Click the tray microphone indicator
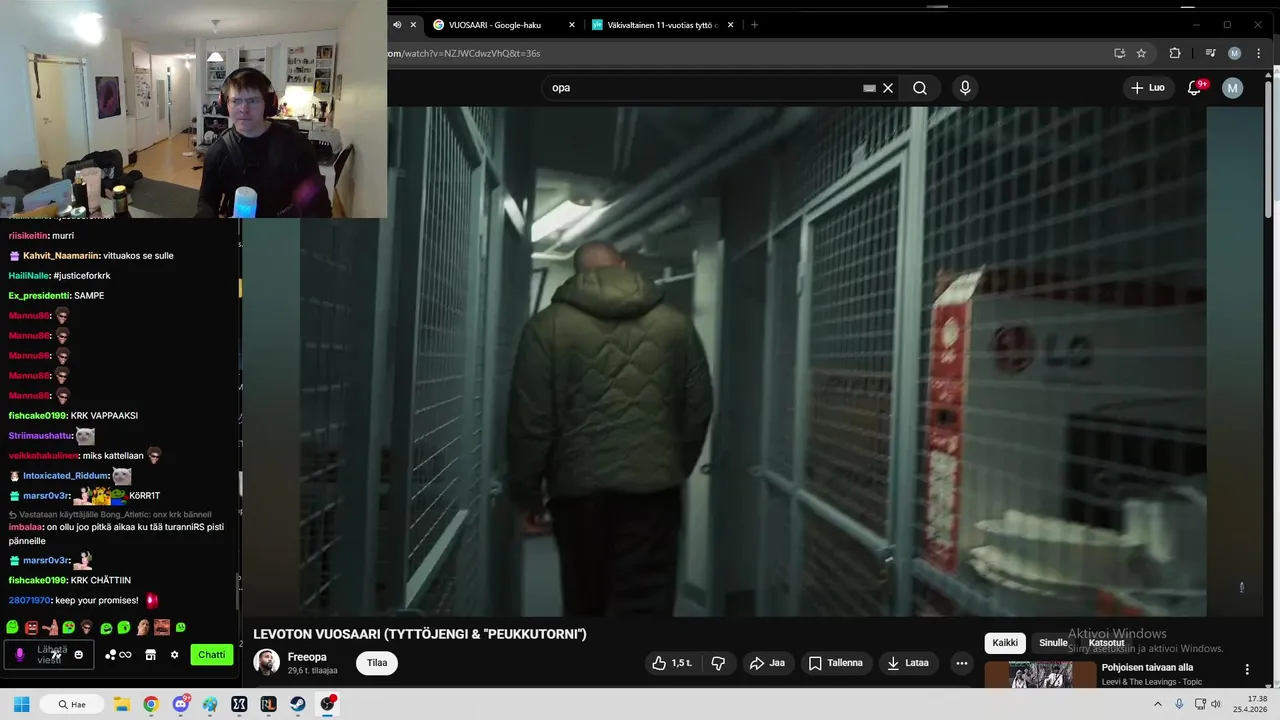The height and width of the screenshot is (720, 1280). (x=1177, y=704)
